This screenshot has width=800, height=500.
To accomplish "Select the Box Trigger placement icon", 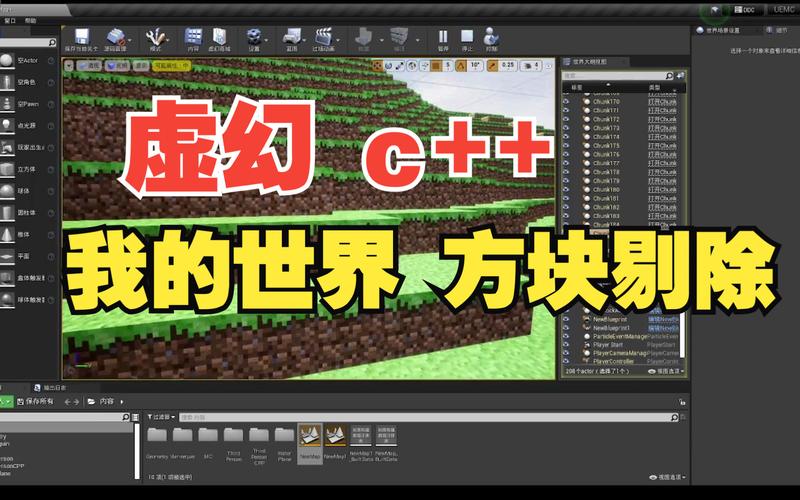I will click(x=7, y=278).
